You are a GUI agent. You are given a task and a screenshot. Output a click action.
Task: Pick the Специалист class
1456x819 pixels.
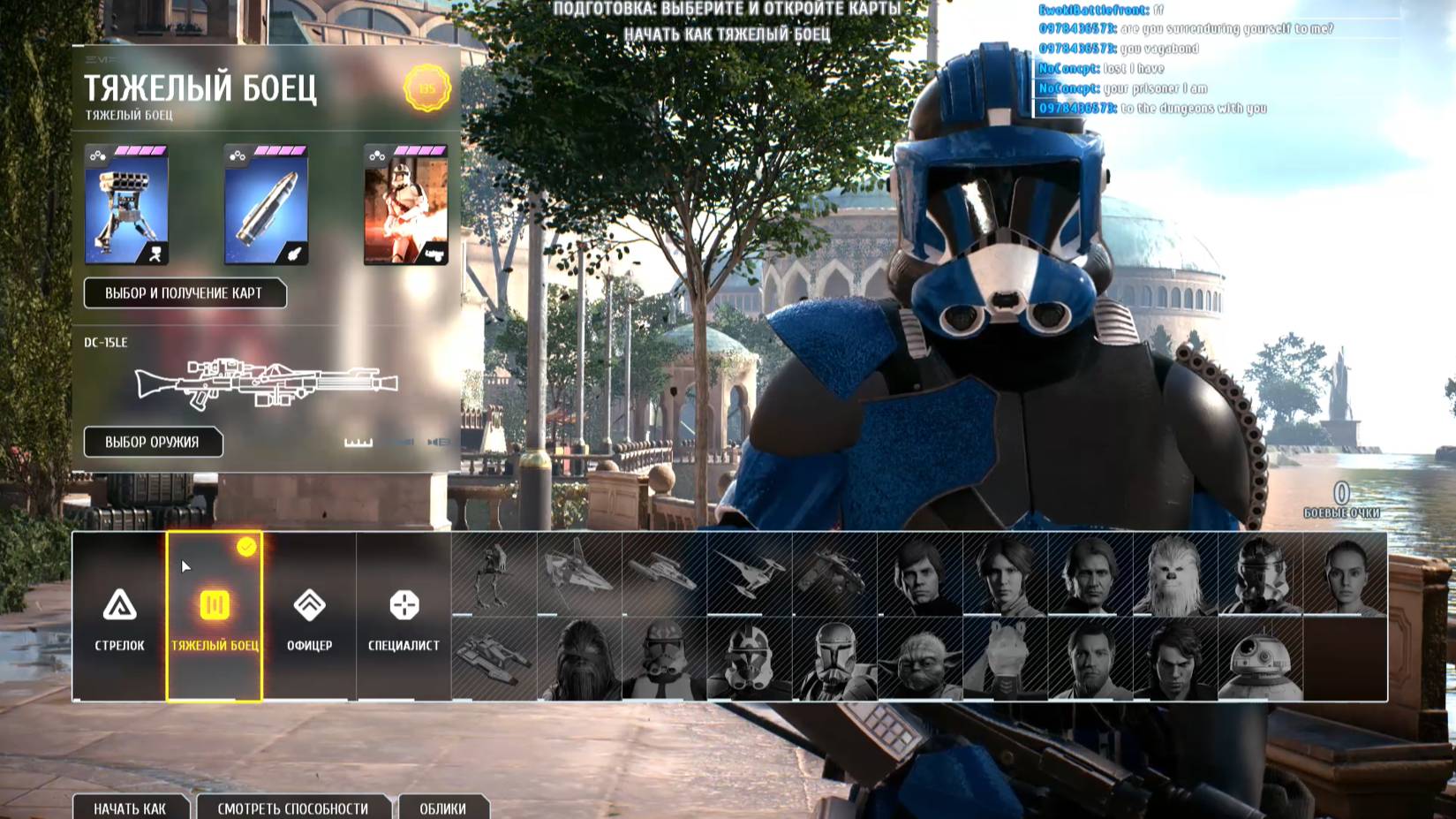tap(404, 617)
